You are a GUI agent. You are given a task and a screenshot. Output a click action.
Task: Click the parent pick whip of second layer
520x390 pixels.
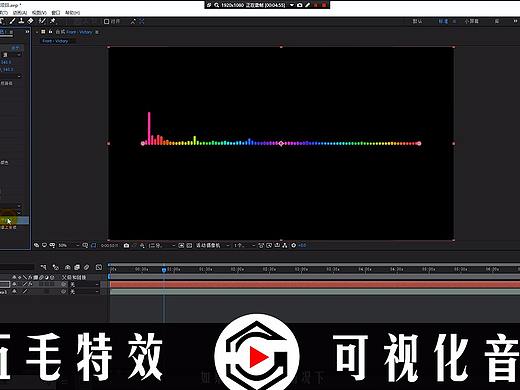click(63, 292)
